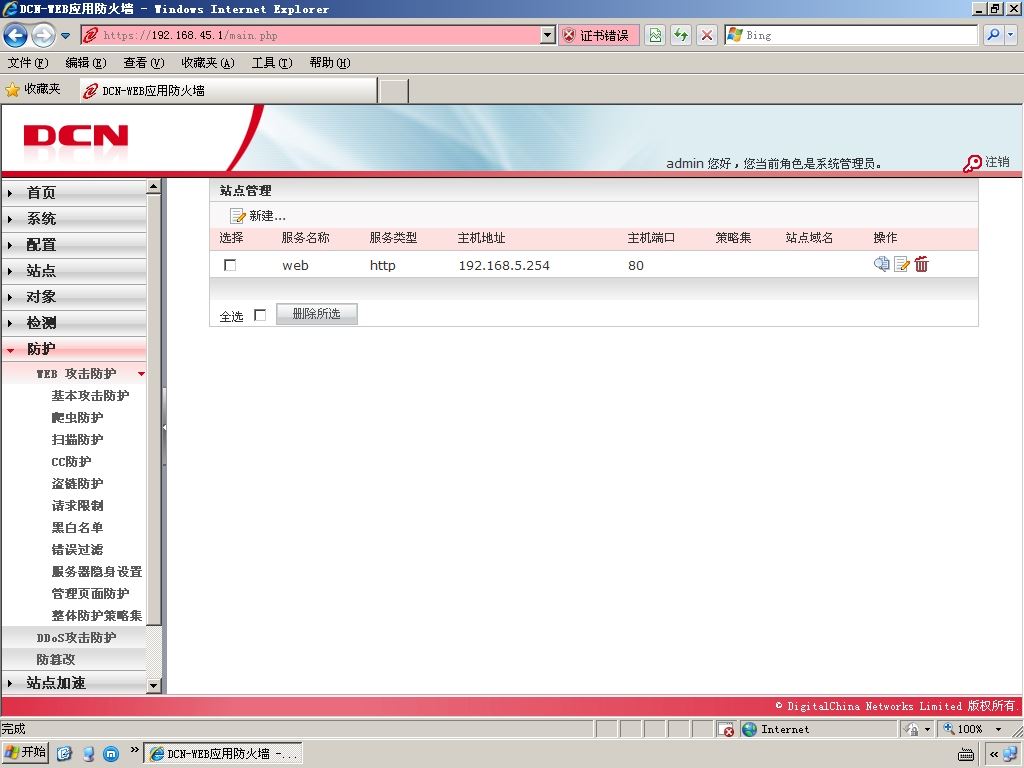Expand the 首页 menu section
Viewport: 1024px width, 768px height.
[x=74, y=193]
